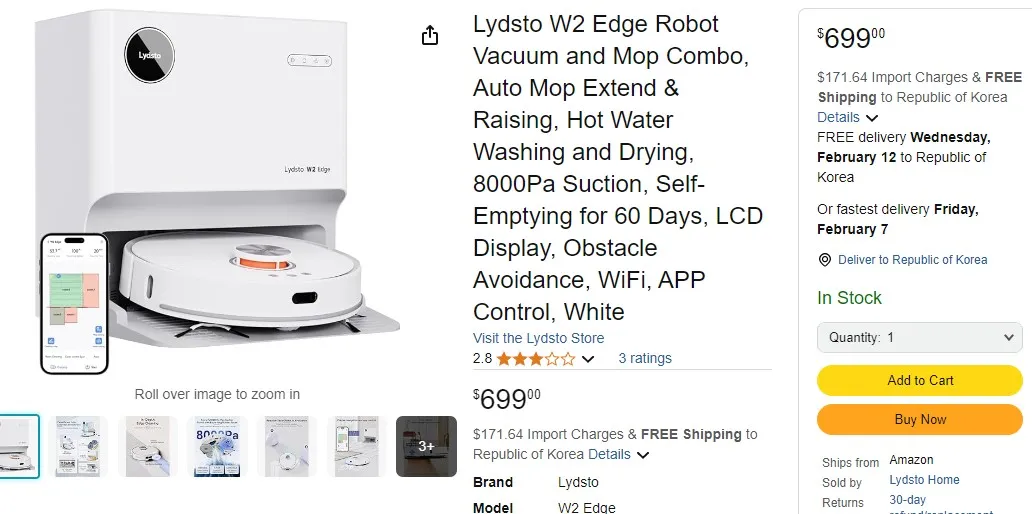View the edge cleaning thumbnail image
The image size is (1032, 514).
point(148,446)
